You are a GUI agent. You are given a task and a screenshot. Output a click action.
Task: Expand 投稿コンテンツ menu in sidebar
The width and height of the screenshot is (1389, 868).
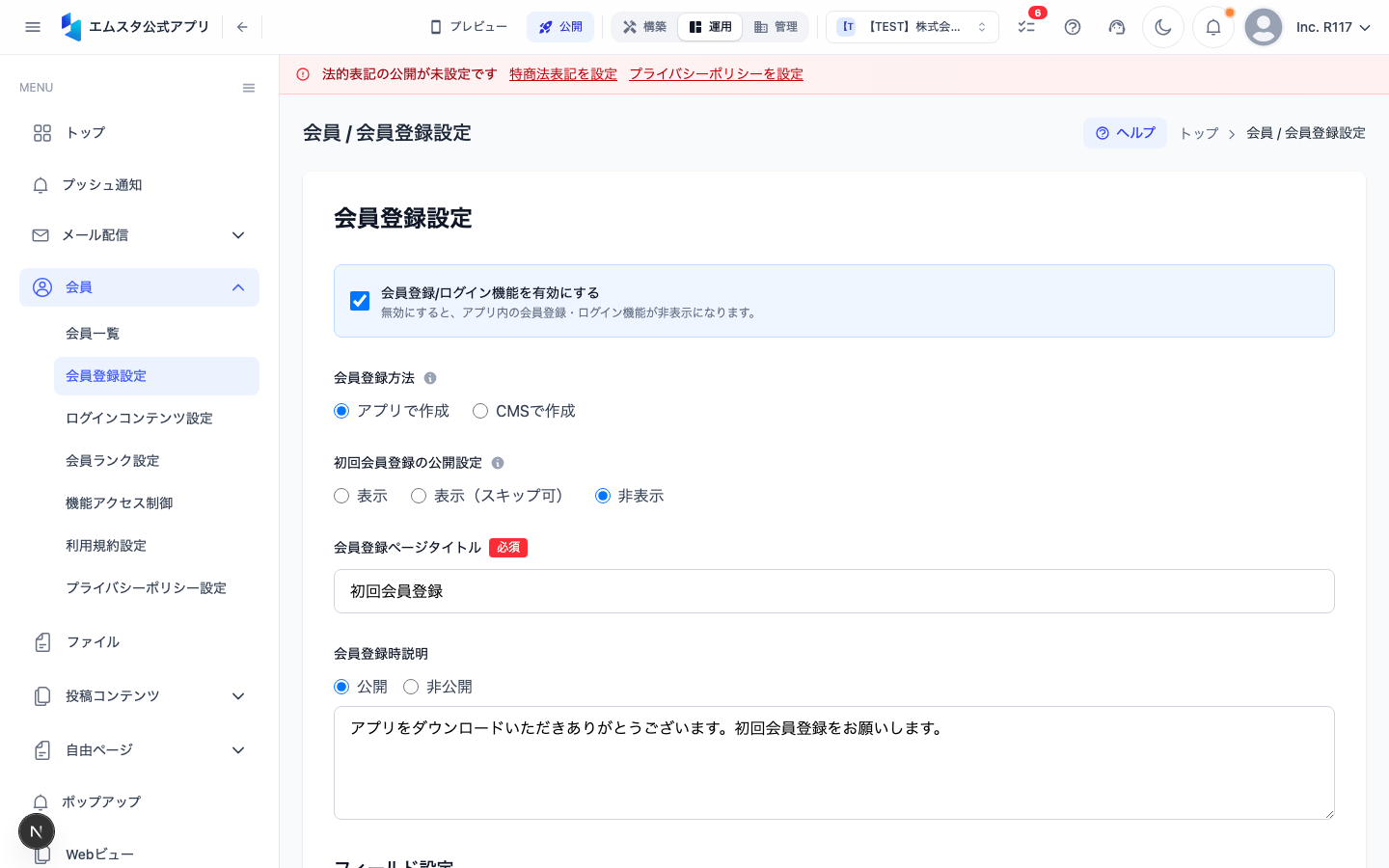point(139,696)
